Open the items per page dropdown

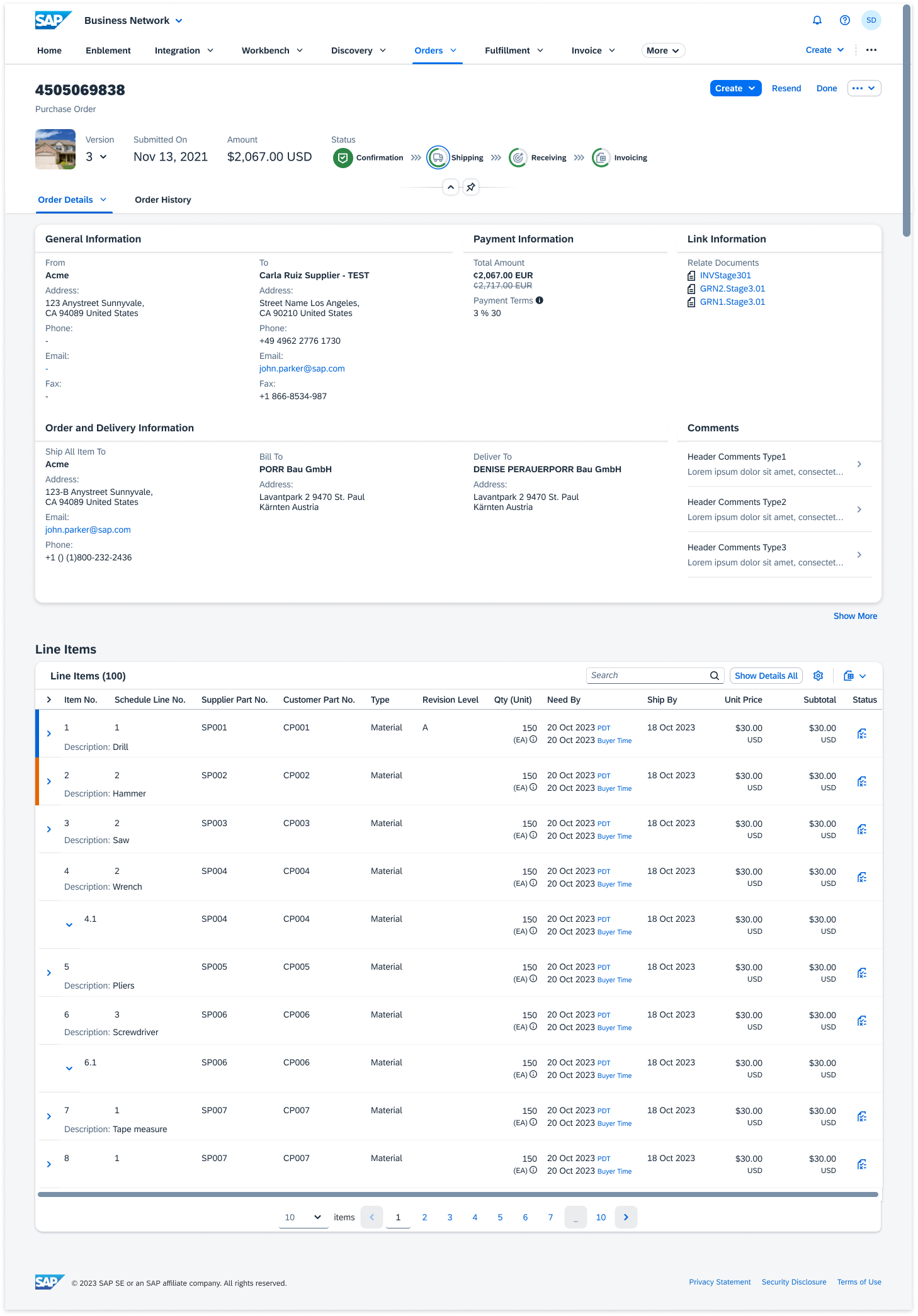click(x=303, y=1217)
